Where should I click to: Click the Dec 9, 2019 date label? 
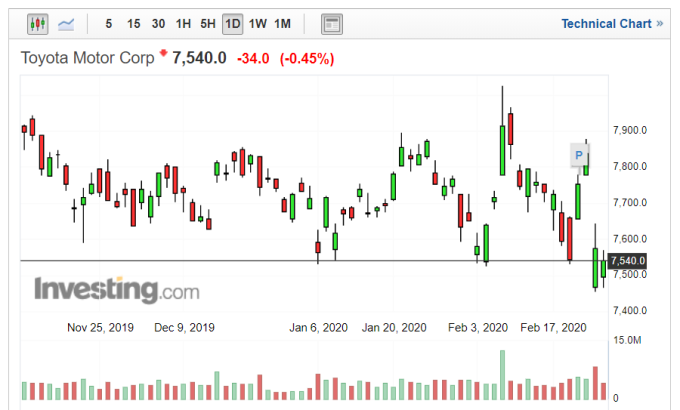point(184,328)
